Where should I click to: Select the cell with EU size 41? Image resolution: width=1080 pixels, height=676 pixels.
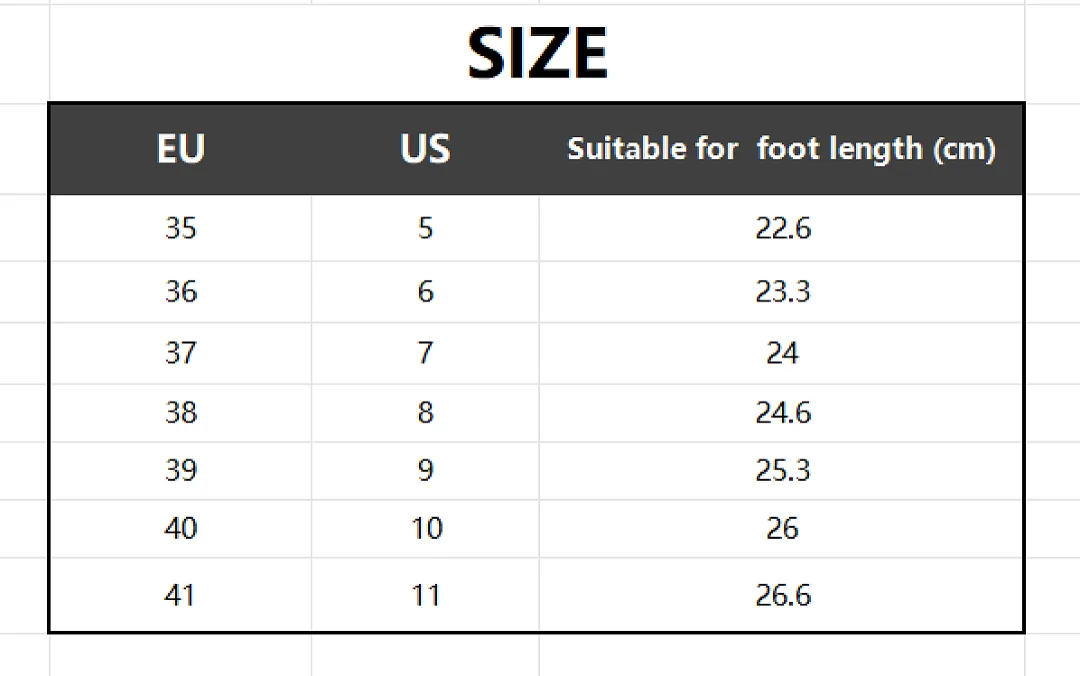[x=180, y=595]
